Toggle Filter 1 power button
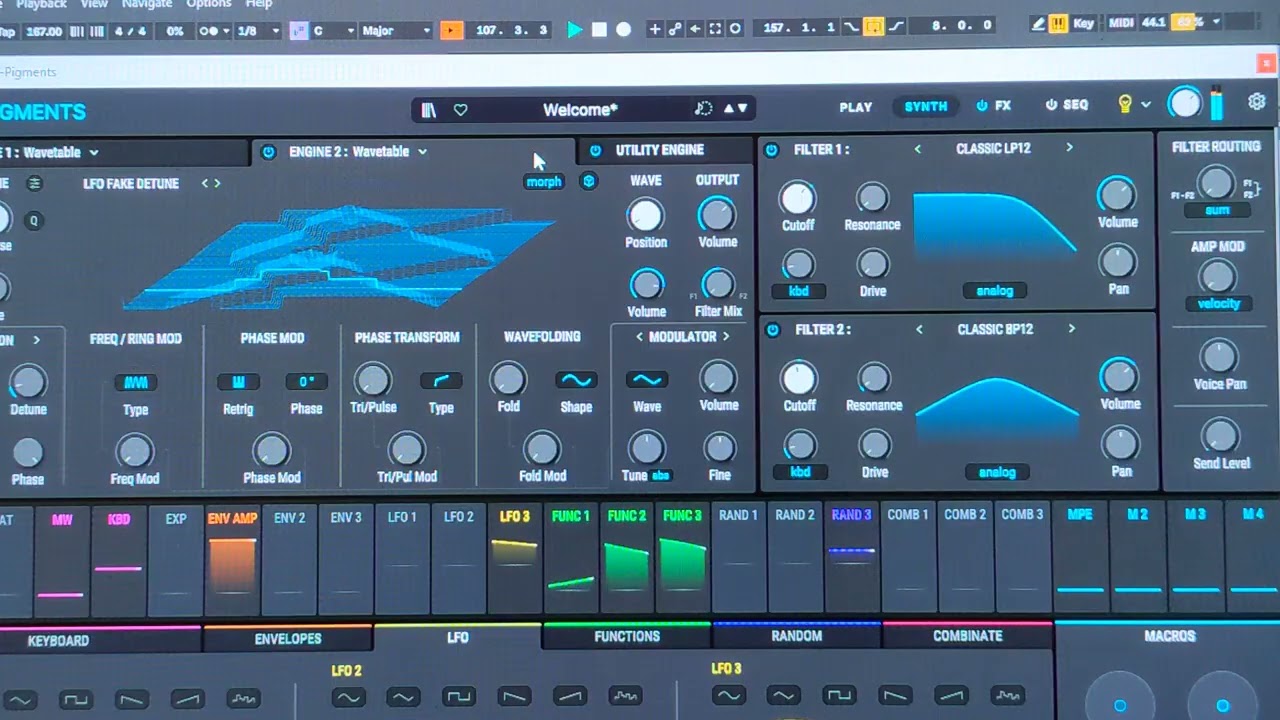1280x720 pixels. pos(771,150)
